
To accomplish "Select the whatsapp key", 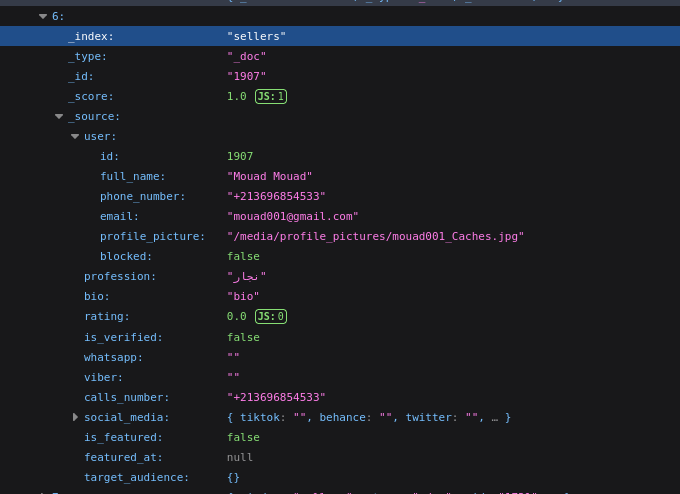I will (113, 357).
